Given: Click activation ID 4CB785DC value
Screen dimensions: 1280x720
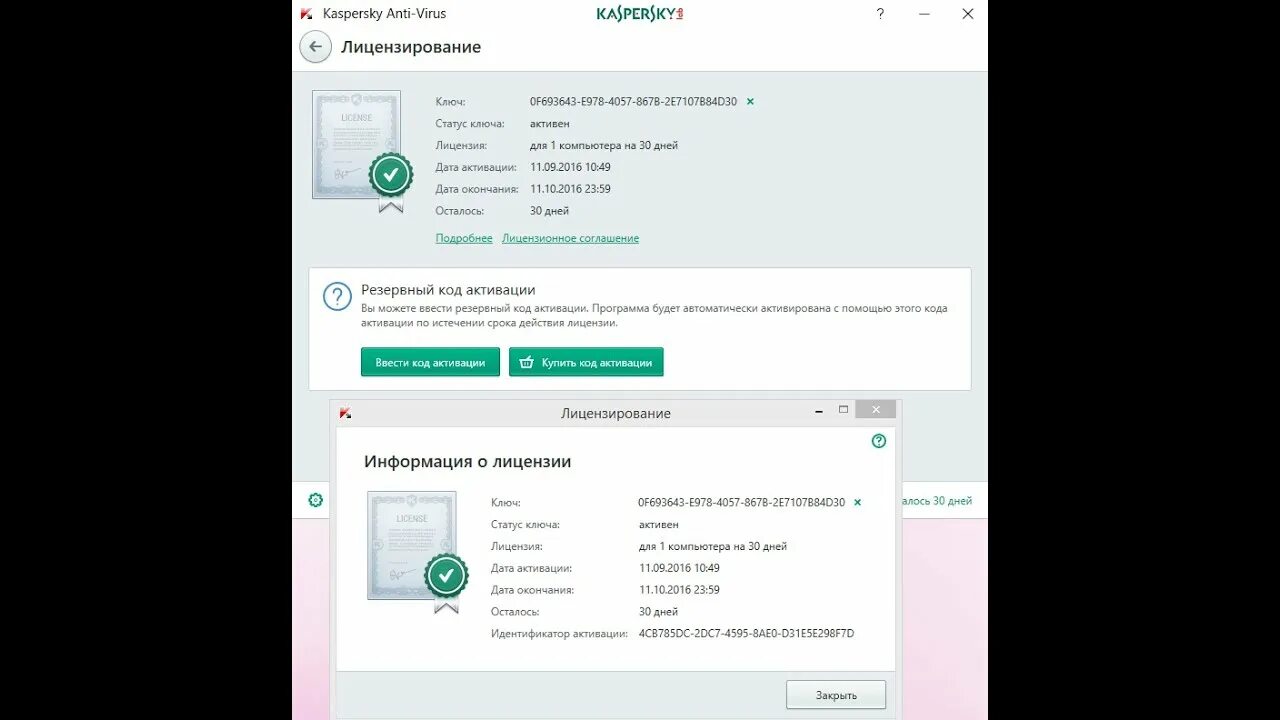Looking at the screenshot, I should tap(746, 633).
